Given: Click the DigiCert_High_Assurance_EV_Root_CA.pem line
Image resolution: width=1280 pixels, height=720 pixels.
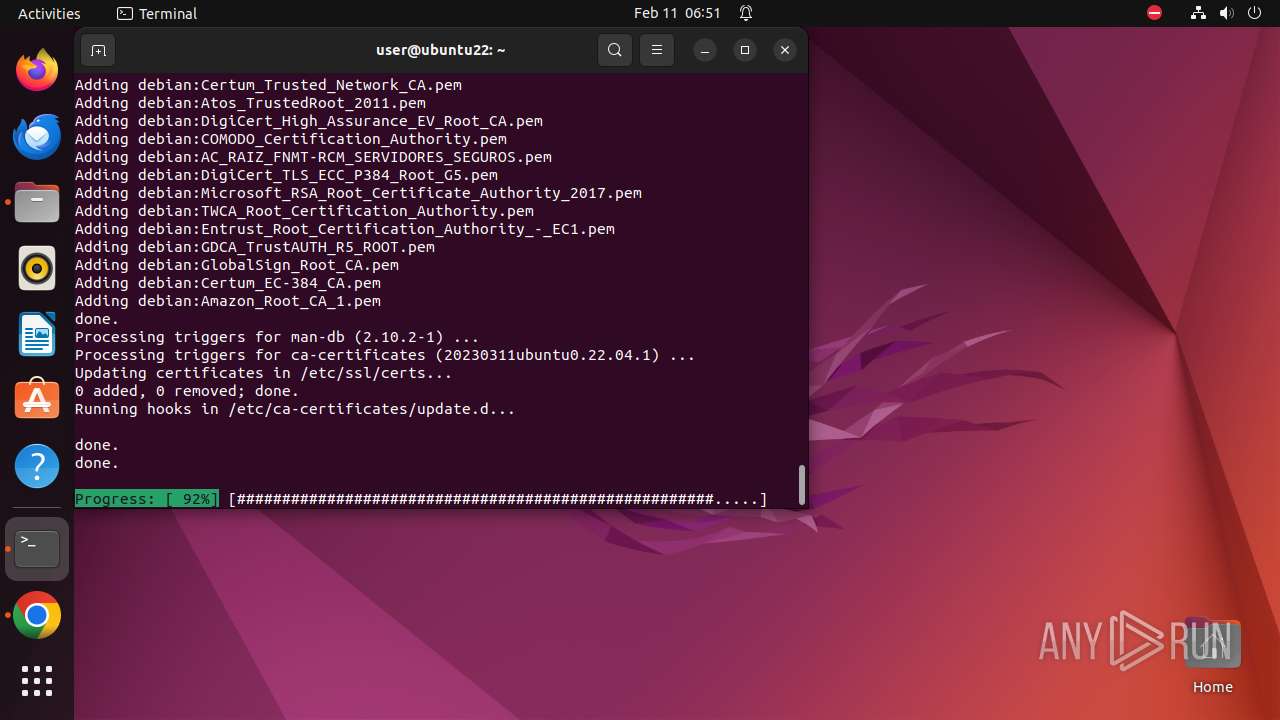Looking at the screenshot, I should coord(309,121).
